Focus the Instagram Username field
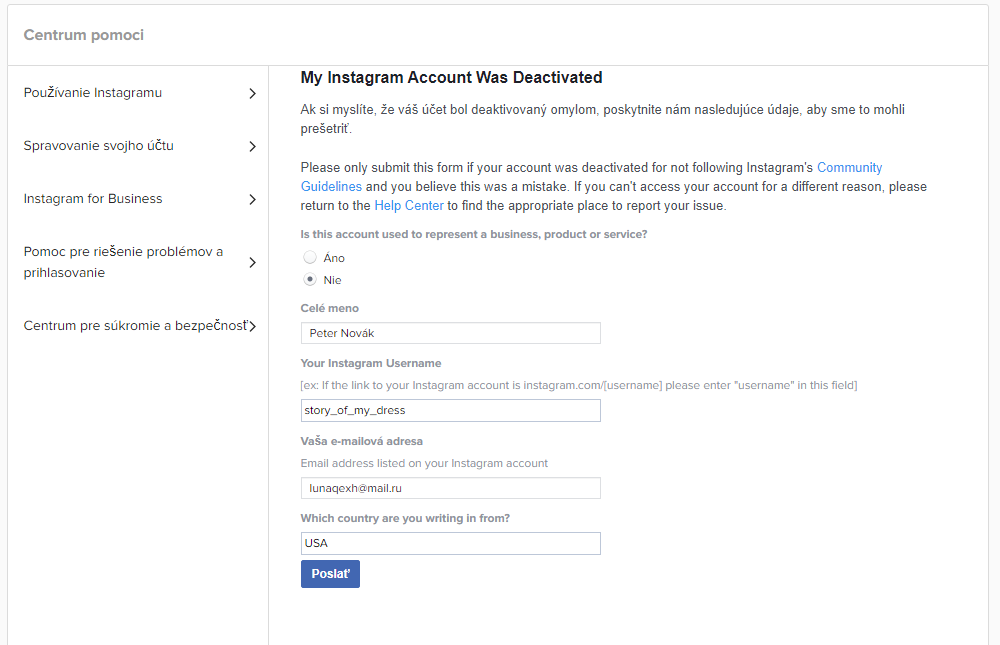 [x=450, y=410]
